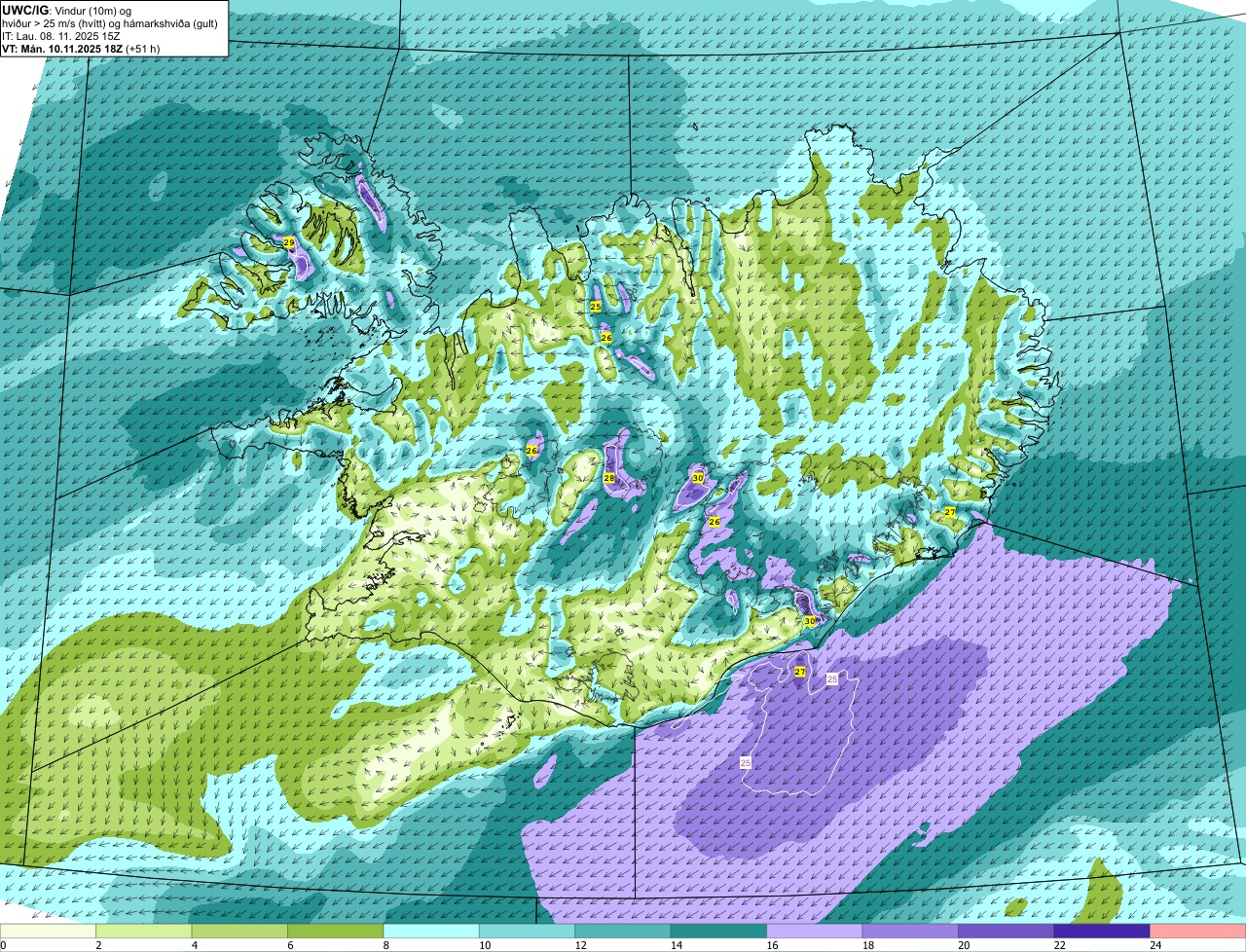Click the valid time "VT: Mán. 10.11.2025 18Z (+51 h)"

coord(82,48)
